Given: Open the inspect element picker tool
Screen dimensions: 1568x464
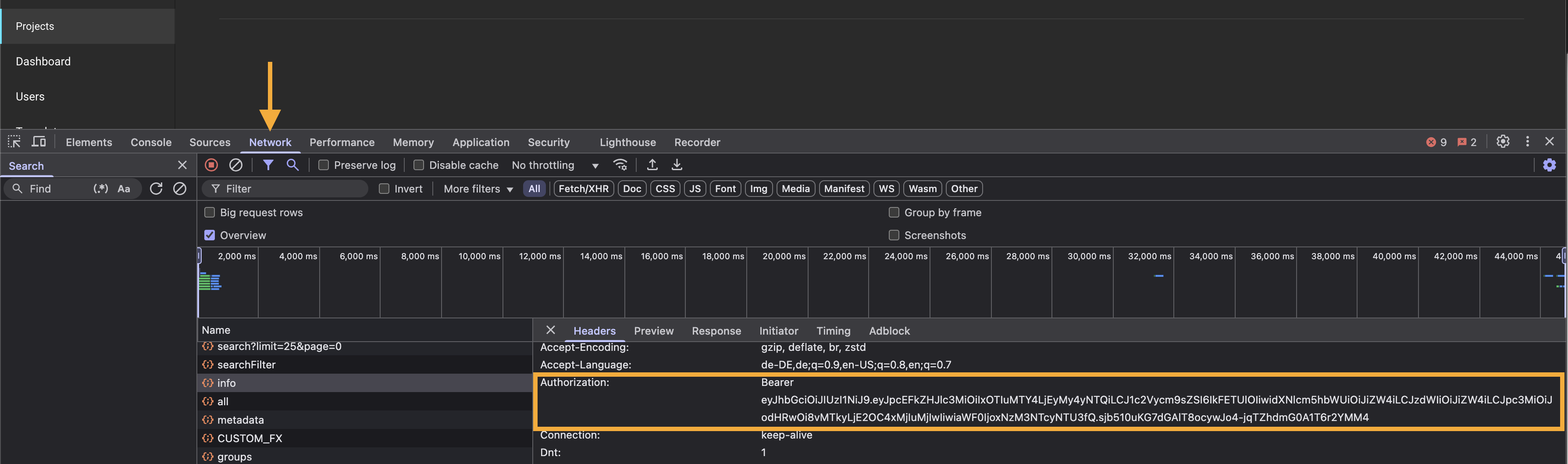Looking at the screenshot, I should tap(14, 142).
